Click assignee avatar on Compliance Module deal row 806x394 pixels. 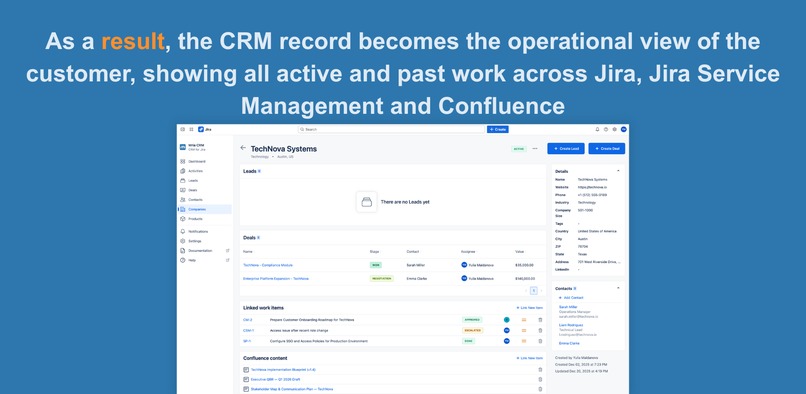click(464, 265)
